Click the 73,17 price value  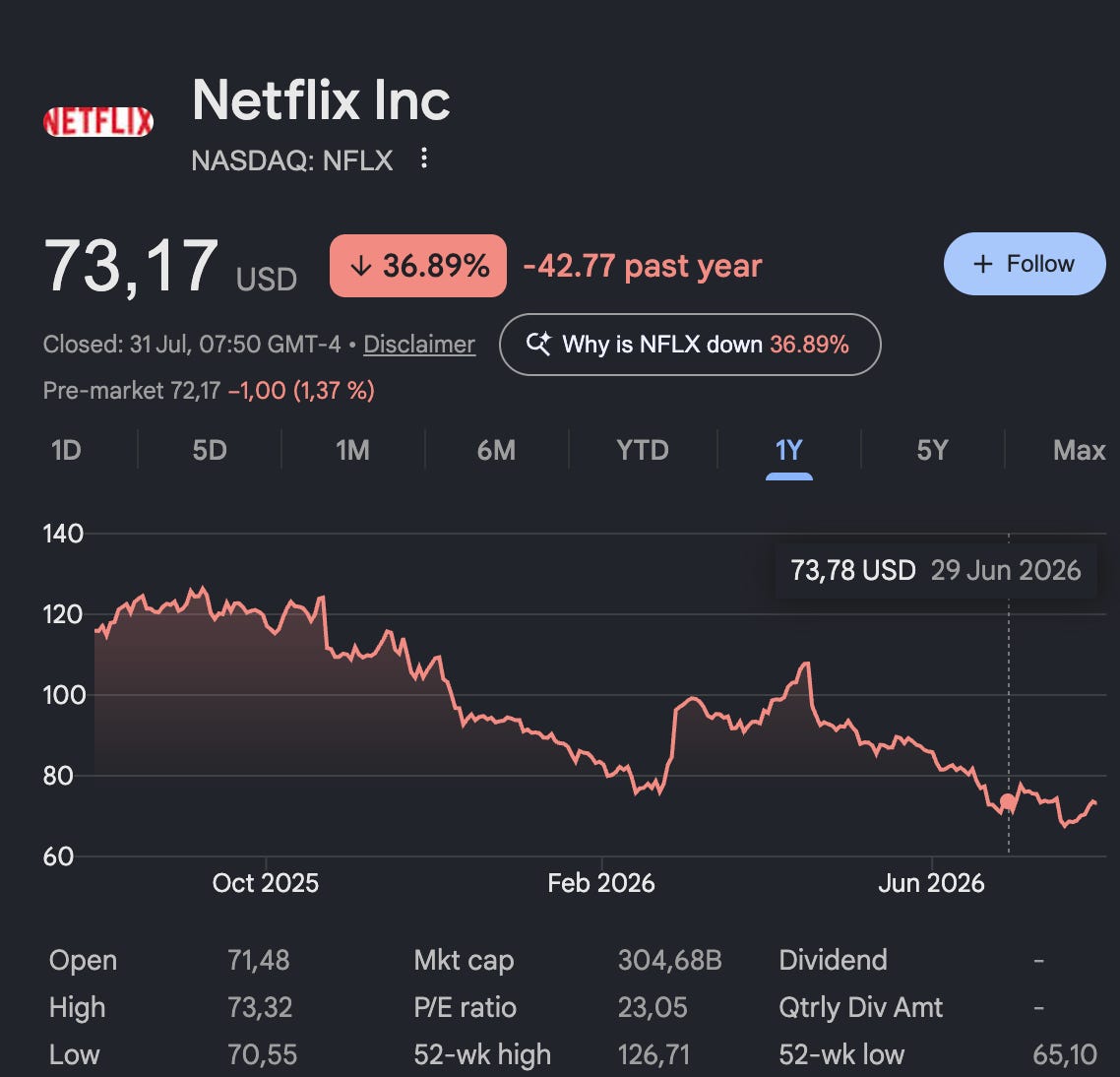tap(131, 266)
